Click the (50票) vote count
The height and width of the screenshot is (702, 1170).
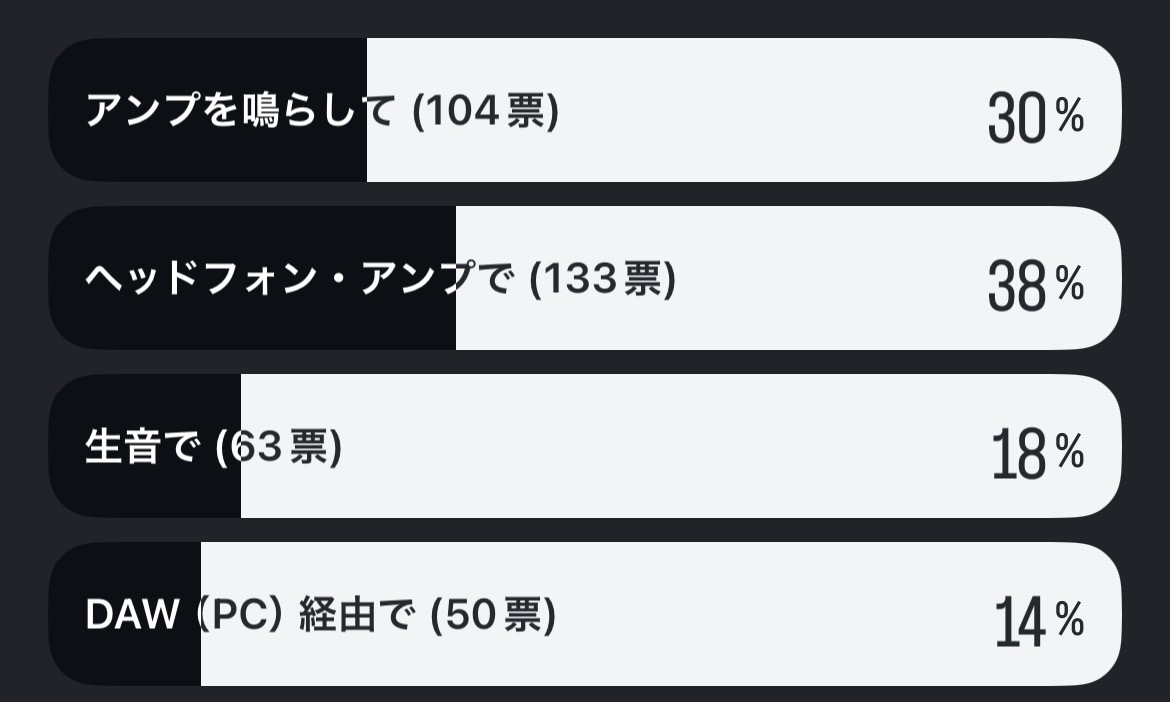click(493, 615)
